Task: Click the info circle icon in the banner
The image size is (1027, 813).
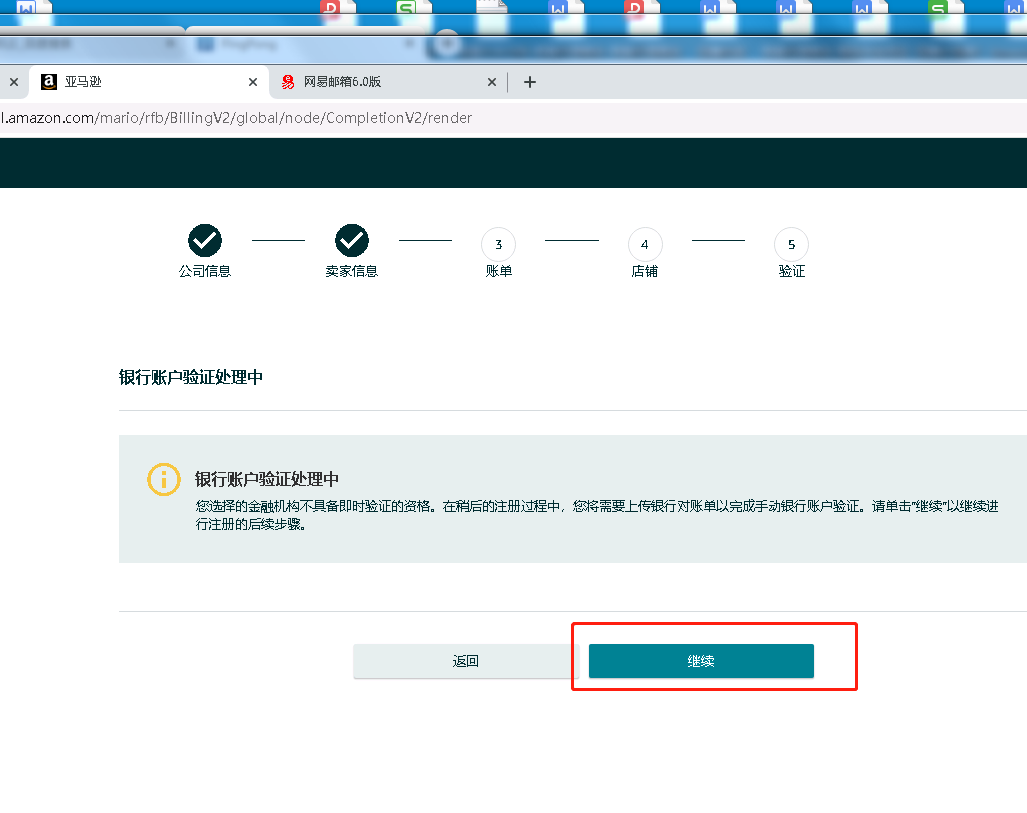Action: click(164, 480)
